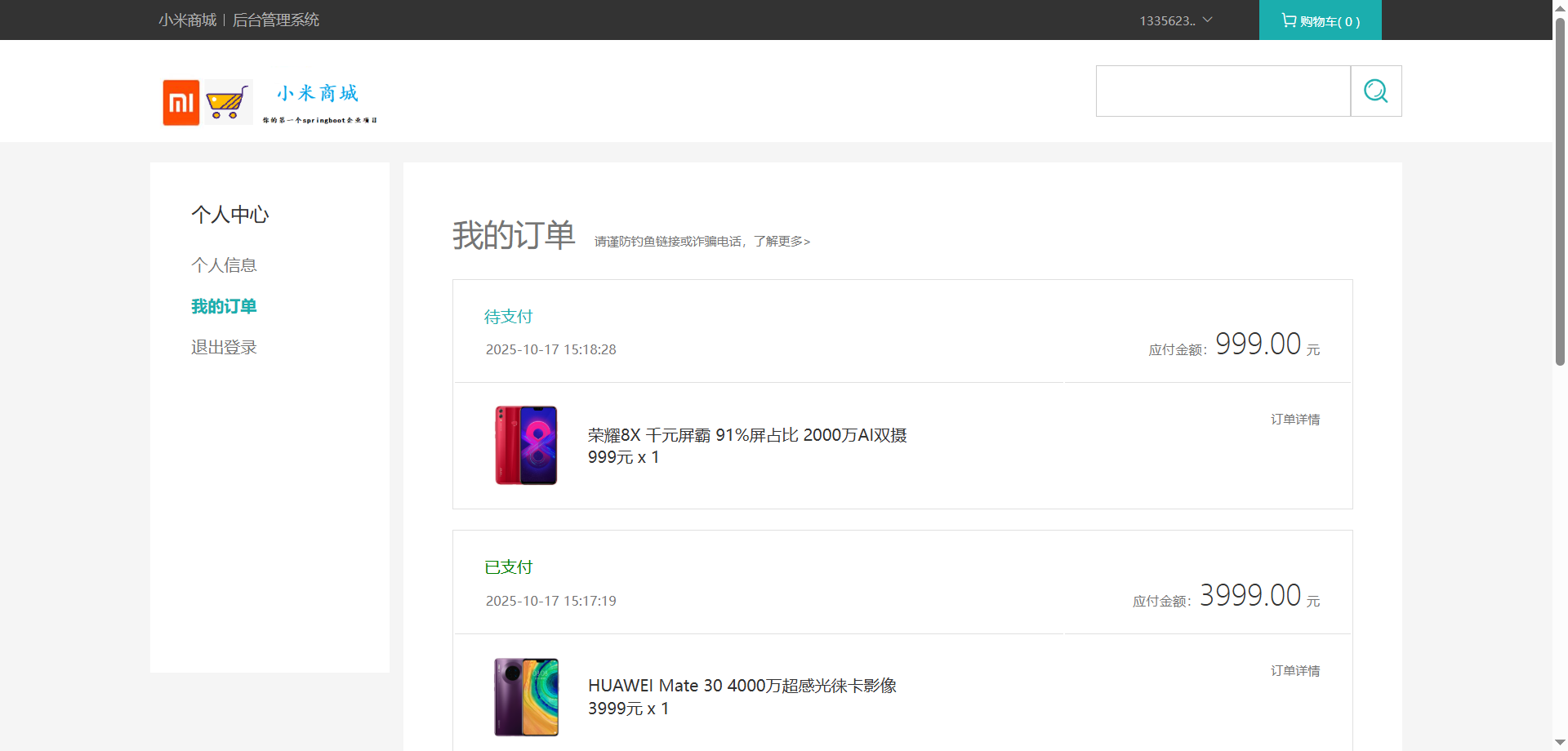Click the red MI logo
The width and height of the screenshot is (1568, 751).
tap(181, 102)
